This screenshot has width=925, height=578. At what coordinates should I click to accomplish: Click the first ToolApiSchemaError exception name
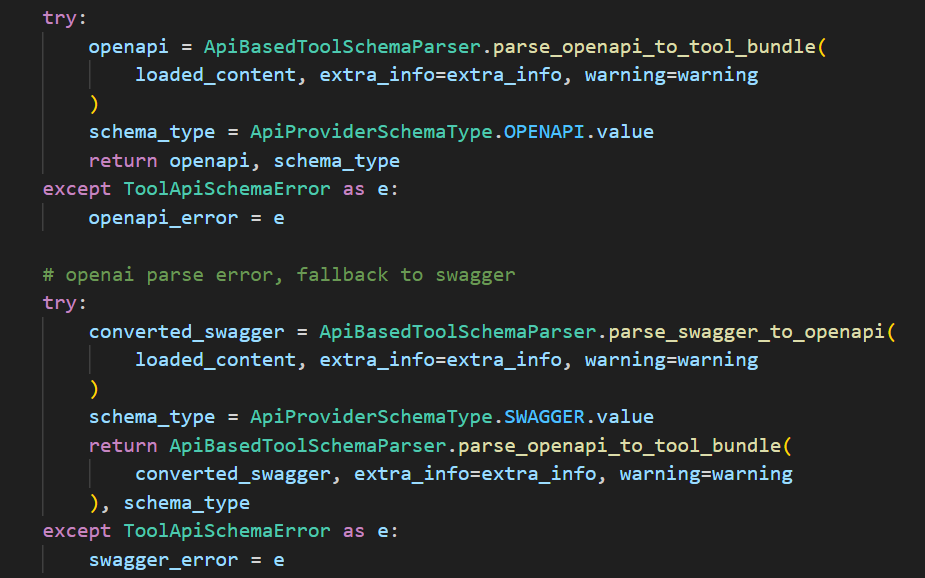(x=227, y=189)
